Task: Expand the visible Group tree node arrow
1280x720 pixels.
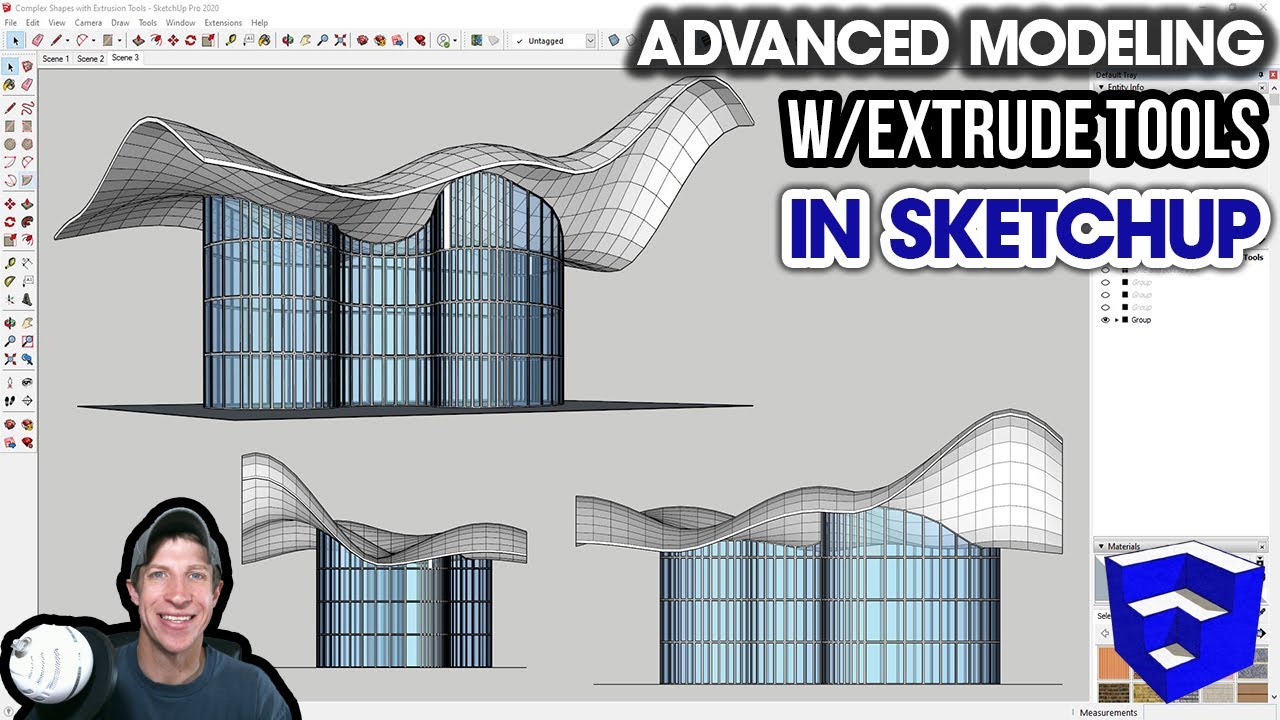Action: [x=1116, y=320]
